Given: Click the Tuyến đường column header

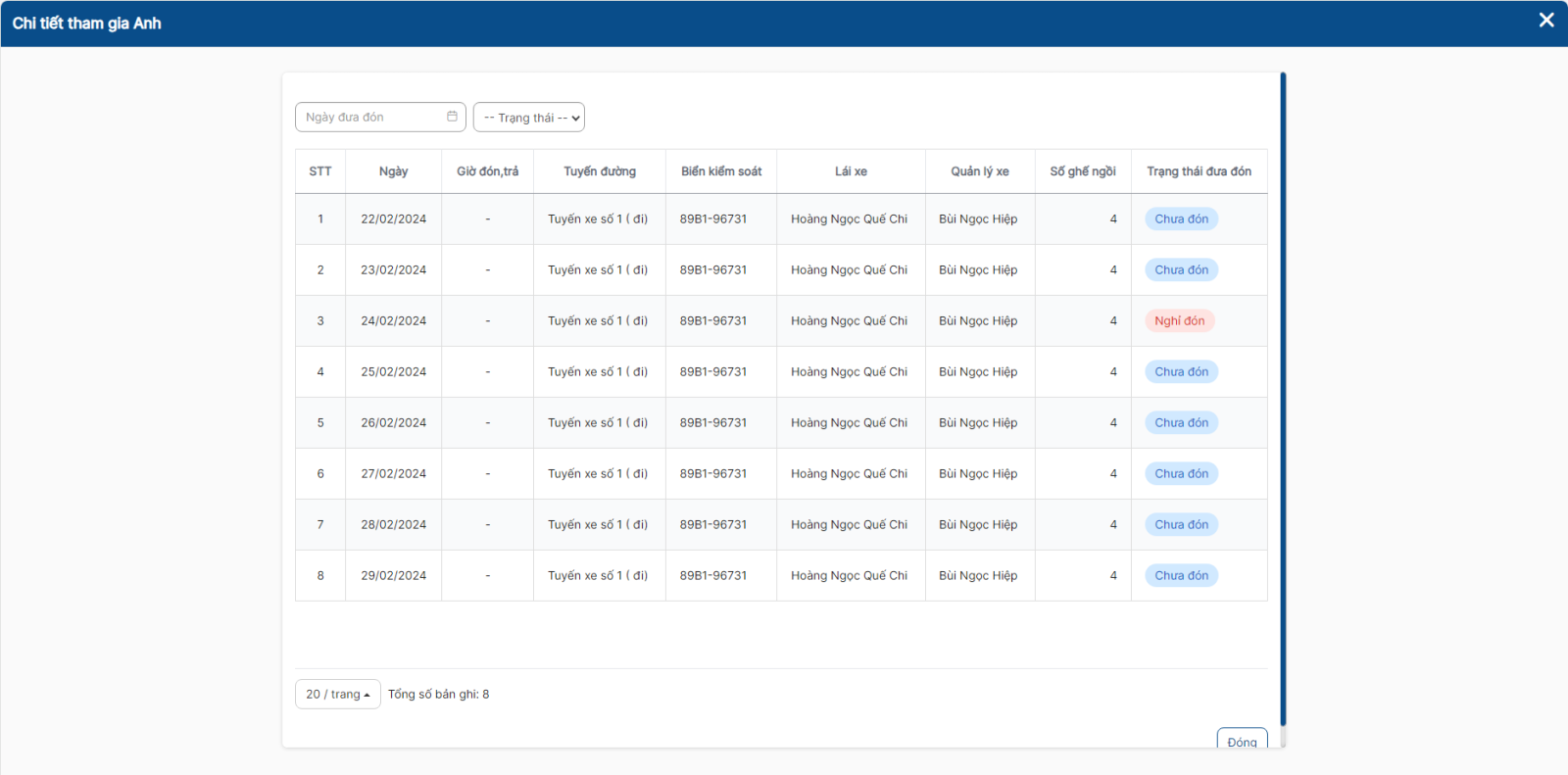Looking at the screenshot, I should (600, 171).
